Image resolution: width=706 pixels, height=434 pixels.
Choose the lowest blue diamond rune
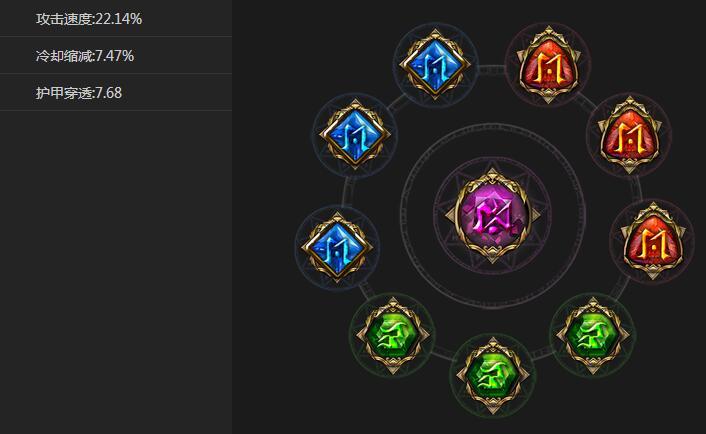pyautogui.click(x=337, y=247)
